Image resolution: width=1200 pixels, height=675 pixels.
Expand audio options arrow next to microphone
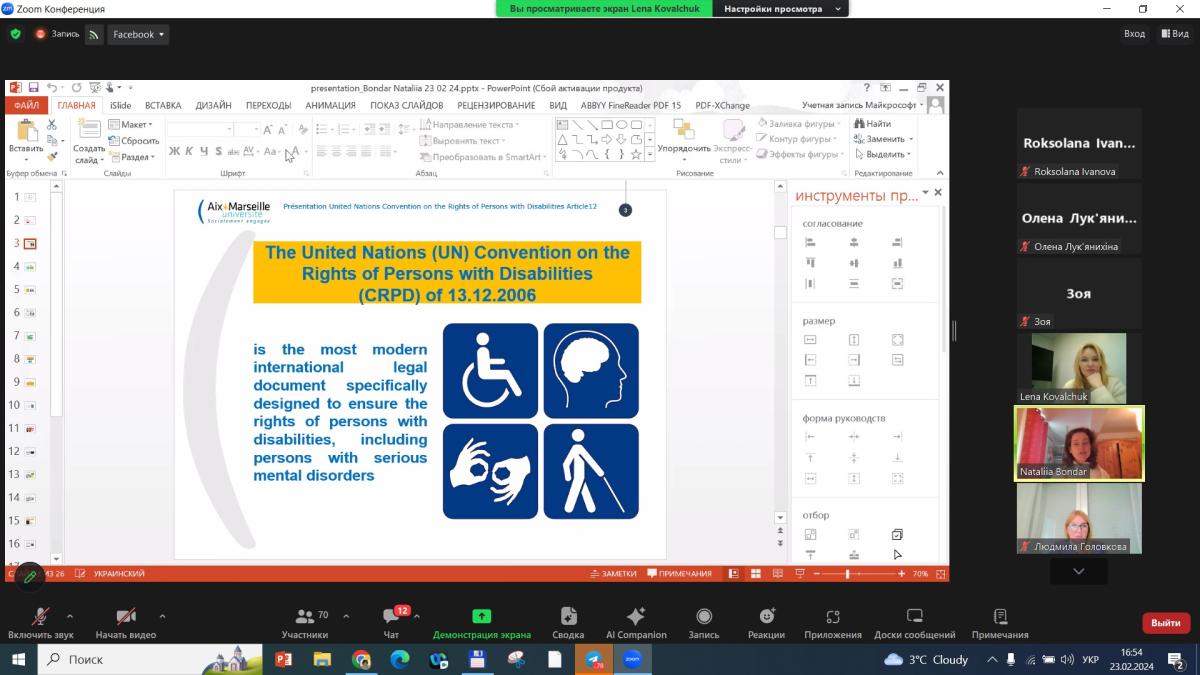click(x=69, y=616)
